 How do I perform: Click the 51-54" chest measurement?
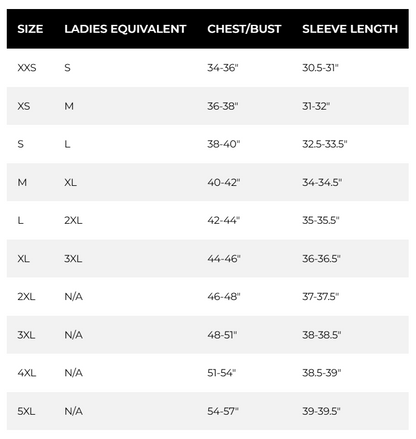click(x=222, y=373)
